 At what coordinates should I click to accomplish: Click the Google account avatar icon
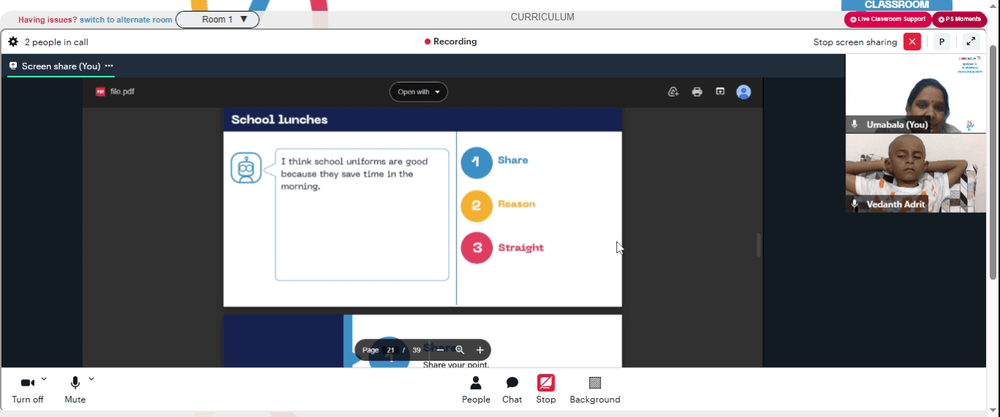(743, 92)
